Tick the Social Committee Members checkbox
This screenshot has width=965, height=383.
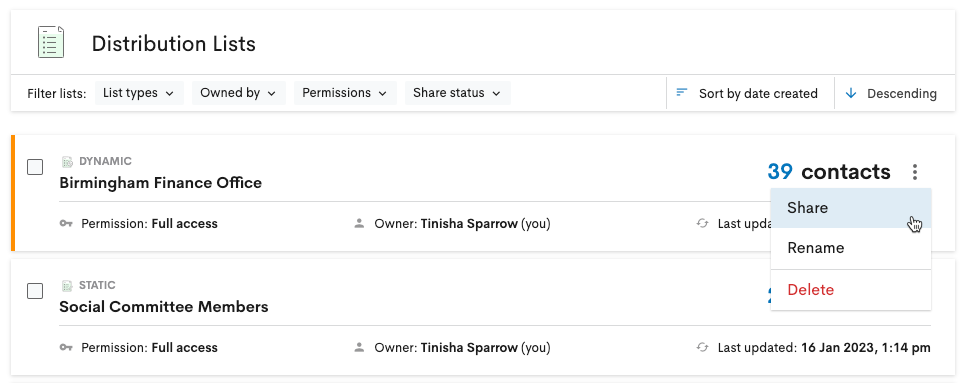click(35, 291)
